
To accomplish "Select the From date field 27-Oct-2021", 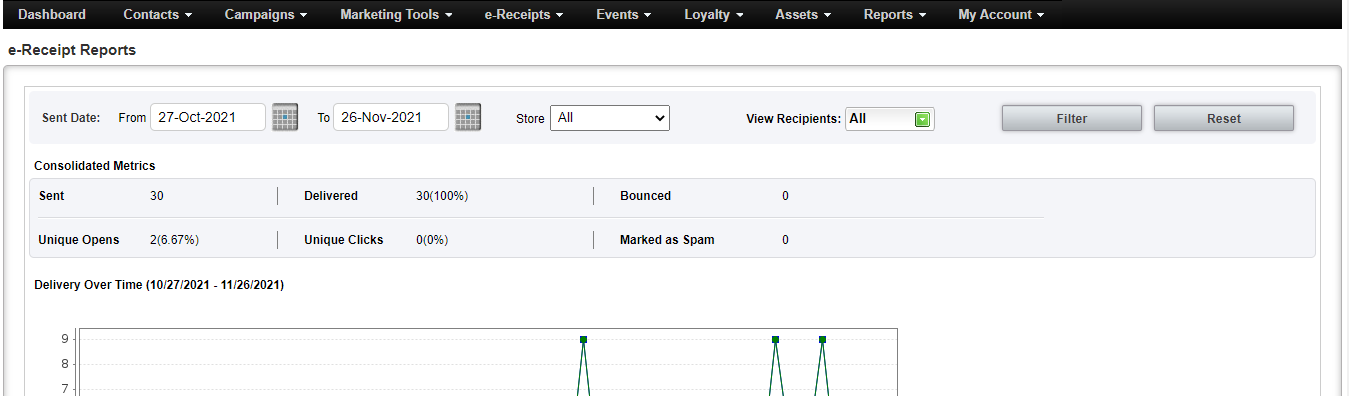I will coord(208,117).
